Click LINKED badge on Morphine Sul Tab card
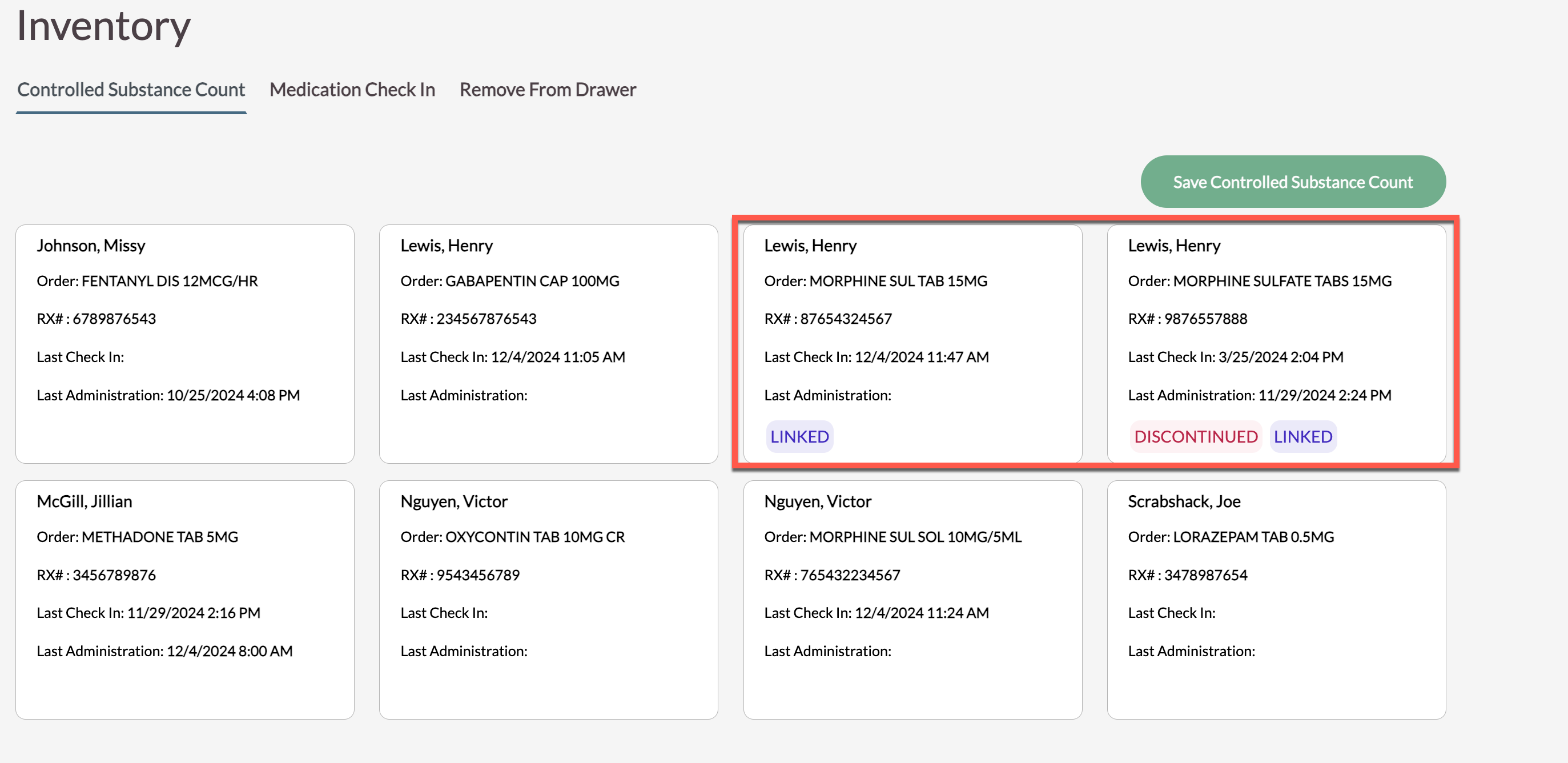 [x=799, y=436]
